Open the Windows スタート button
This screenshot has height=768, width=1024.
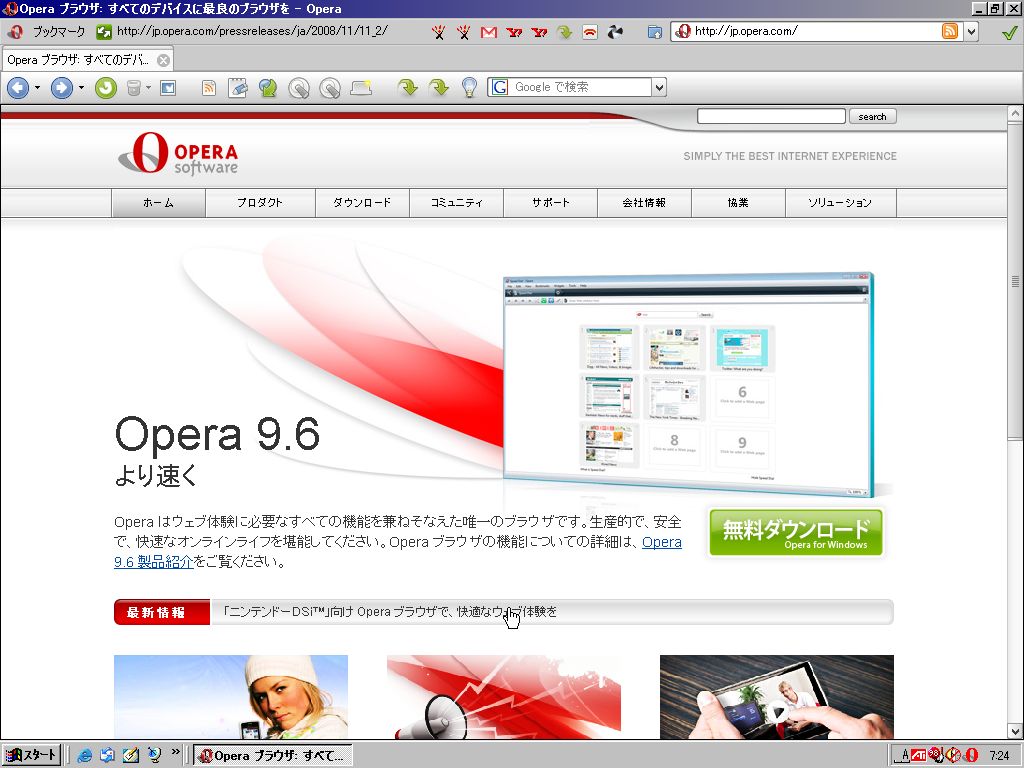click(31, 756)
